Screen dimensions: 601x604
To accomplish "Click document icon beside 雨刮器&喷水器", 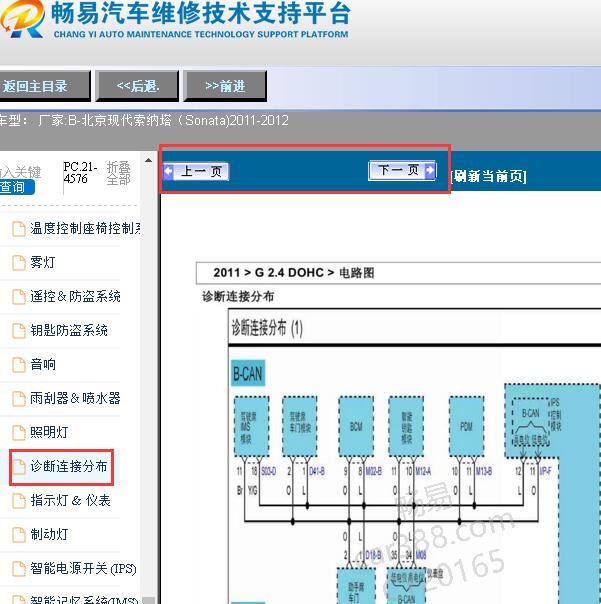I will (18, 398).
